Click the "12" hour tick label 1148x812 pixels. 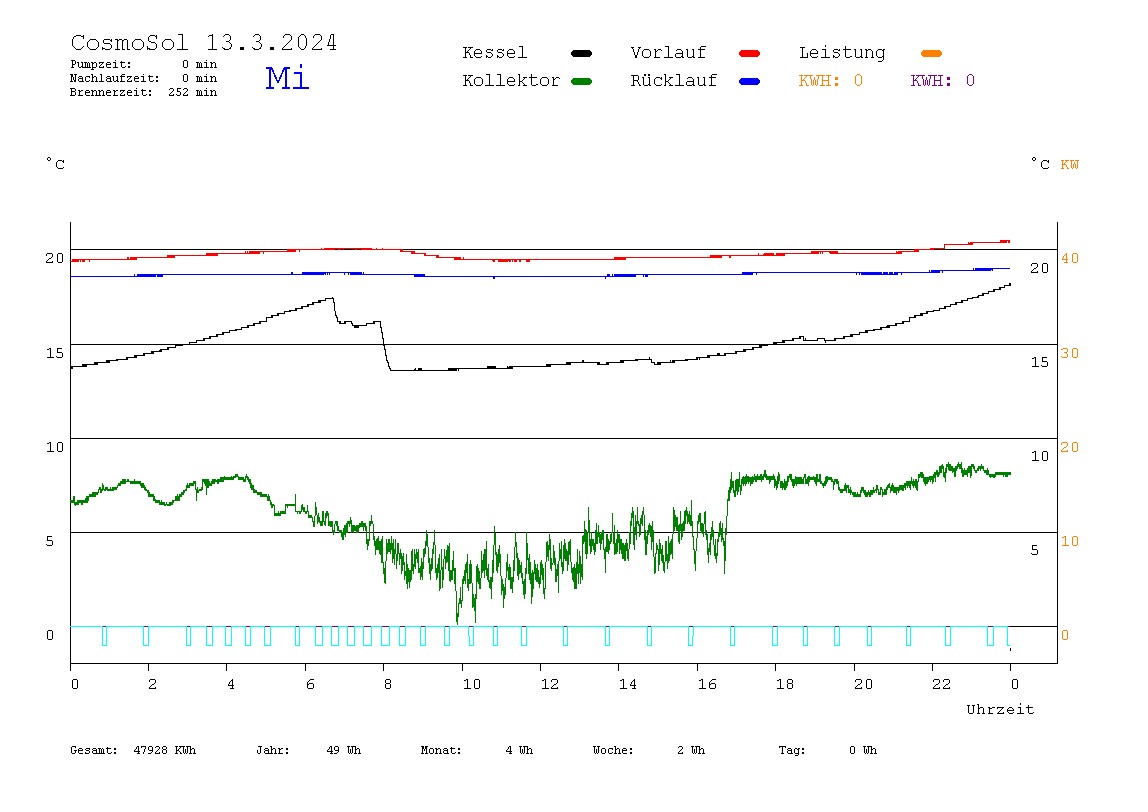(550, 684)
